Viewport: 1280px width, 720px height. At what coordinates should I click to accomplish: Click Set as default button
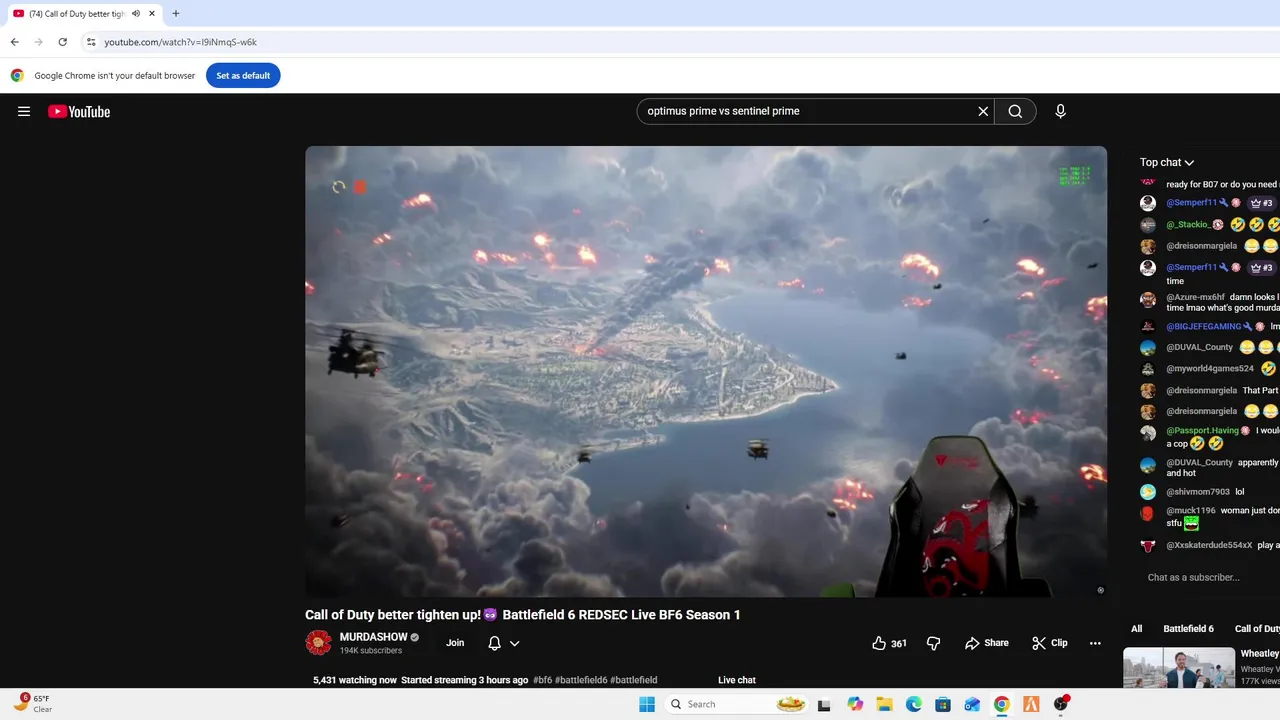pos(243,75)
